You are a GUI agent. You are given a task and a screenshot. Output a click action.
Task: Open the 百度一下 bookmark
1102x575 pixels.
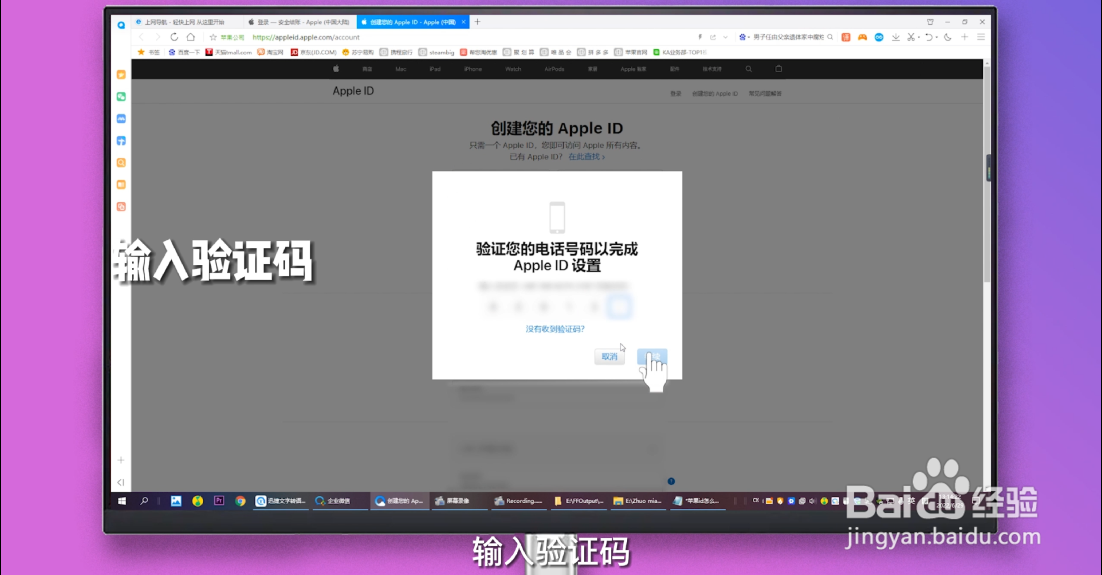(x=184, y=52)
